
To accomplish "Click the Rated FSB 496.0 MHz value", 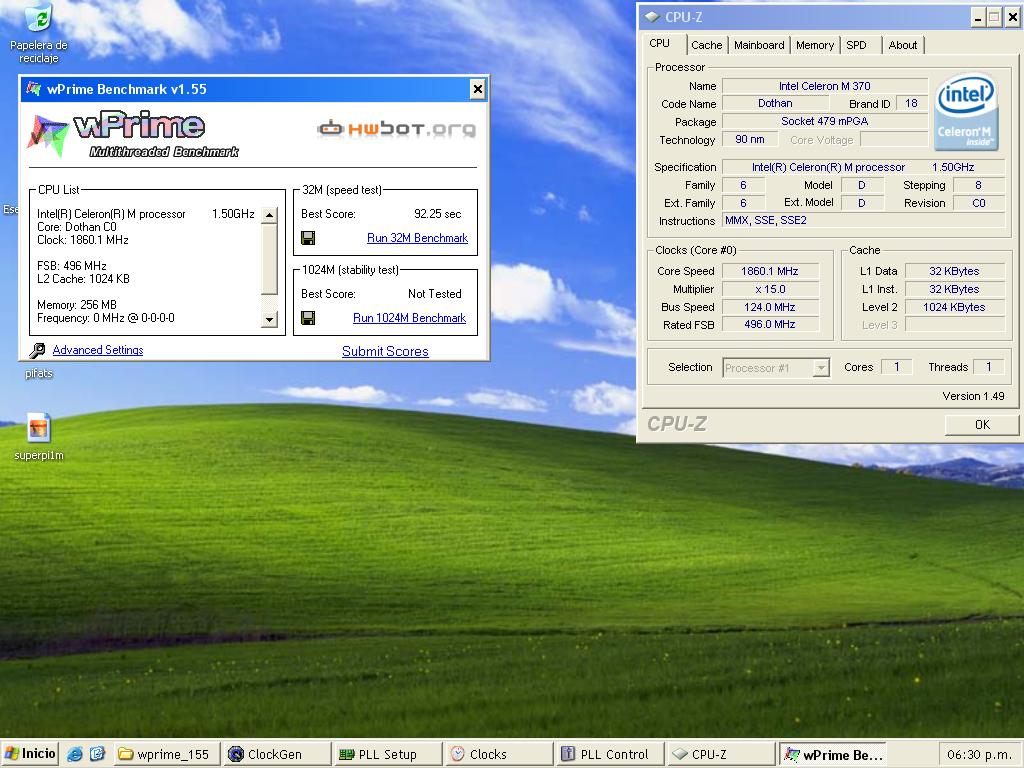I will click(x=770, y=324).
